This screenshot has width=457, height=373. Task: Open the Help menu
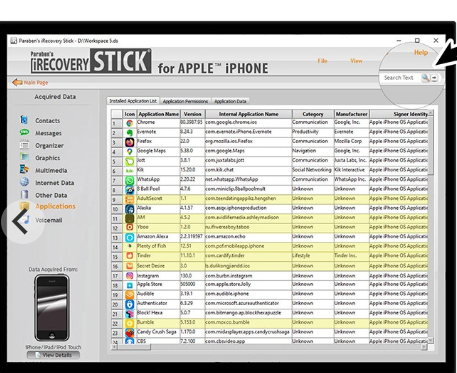point(421,52)
